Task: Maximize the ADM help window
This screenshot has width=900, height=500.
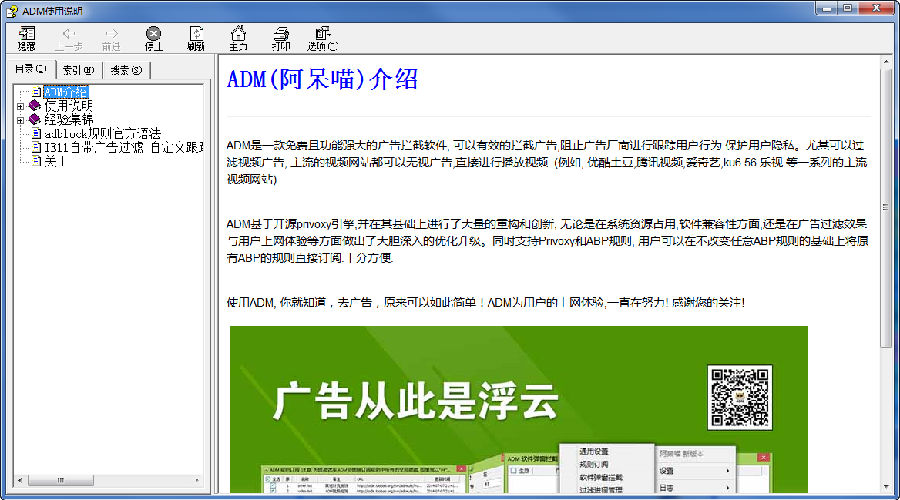Action: pos(848,8)
